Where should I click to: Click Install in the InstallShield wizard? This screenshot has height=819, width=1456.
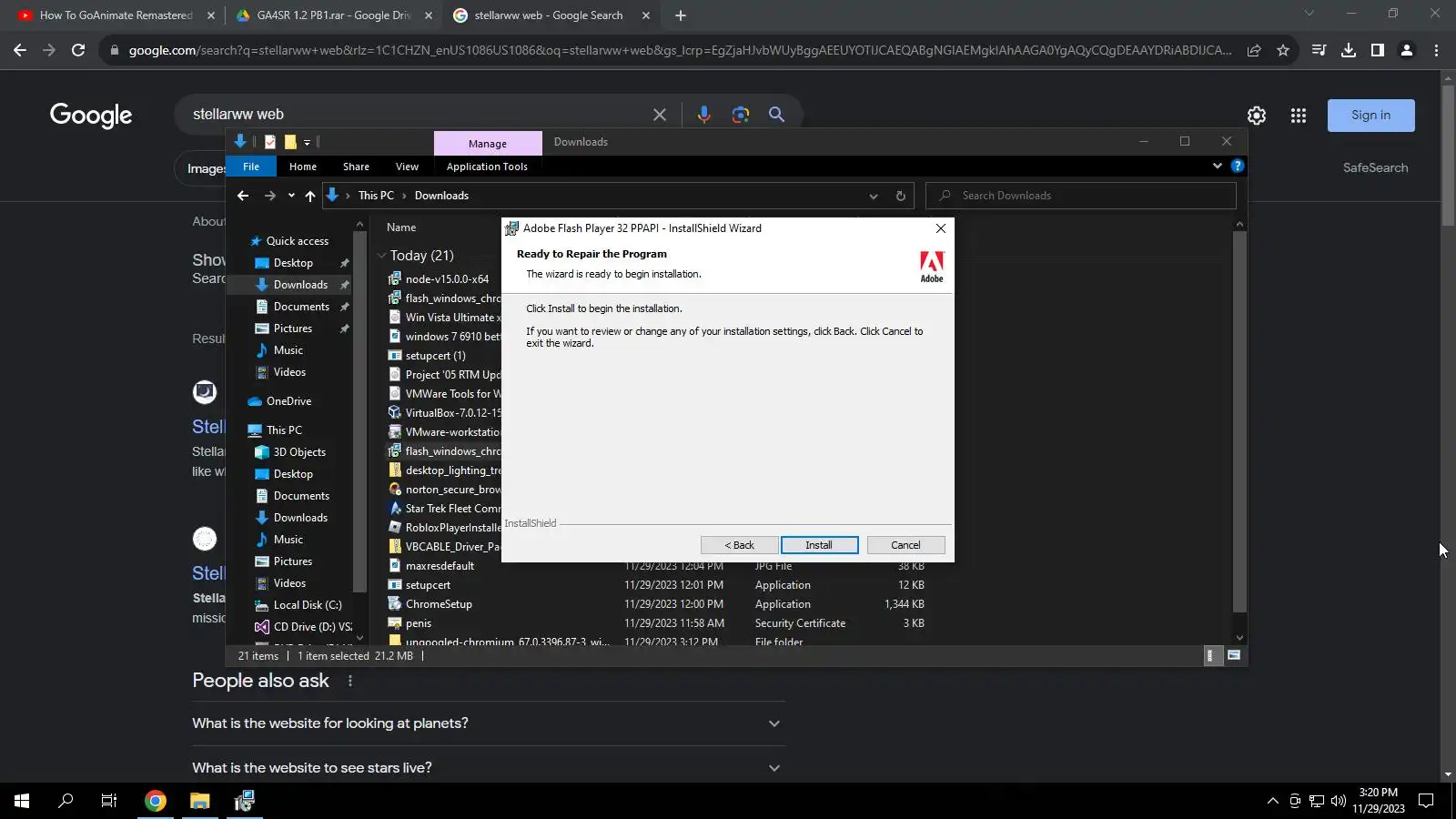click(819, 545)
